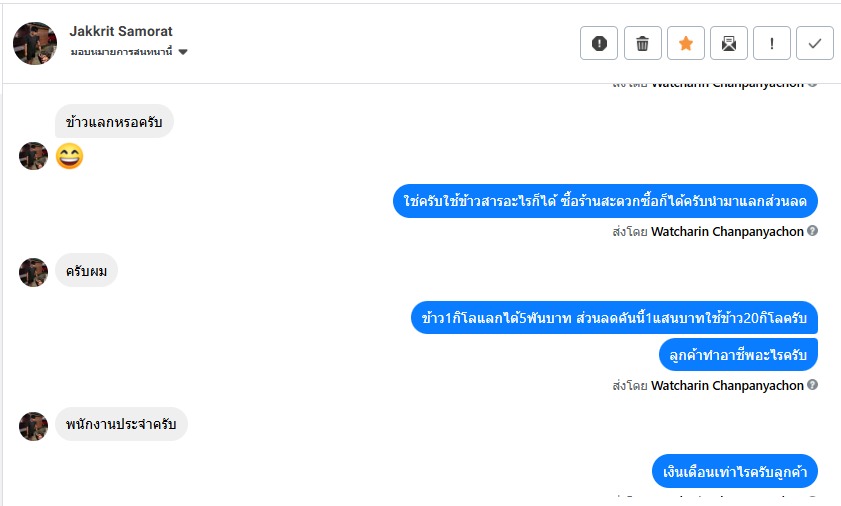
Task: Select the ข้าว1กิโลแลกได้5พันบาท message bubble
Action: pos(614,319)
